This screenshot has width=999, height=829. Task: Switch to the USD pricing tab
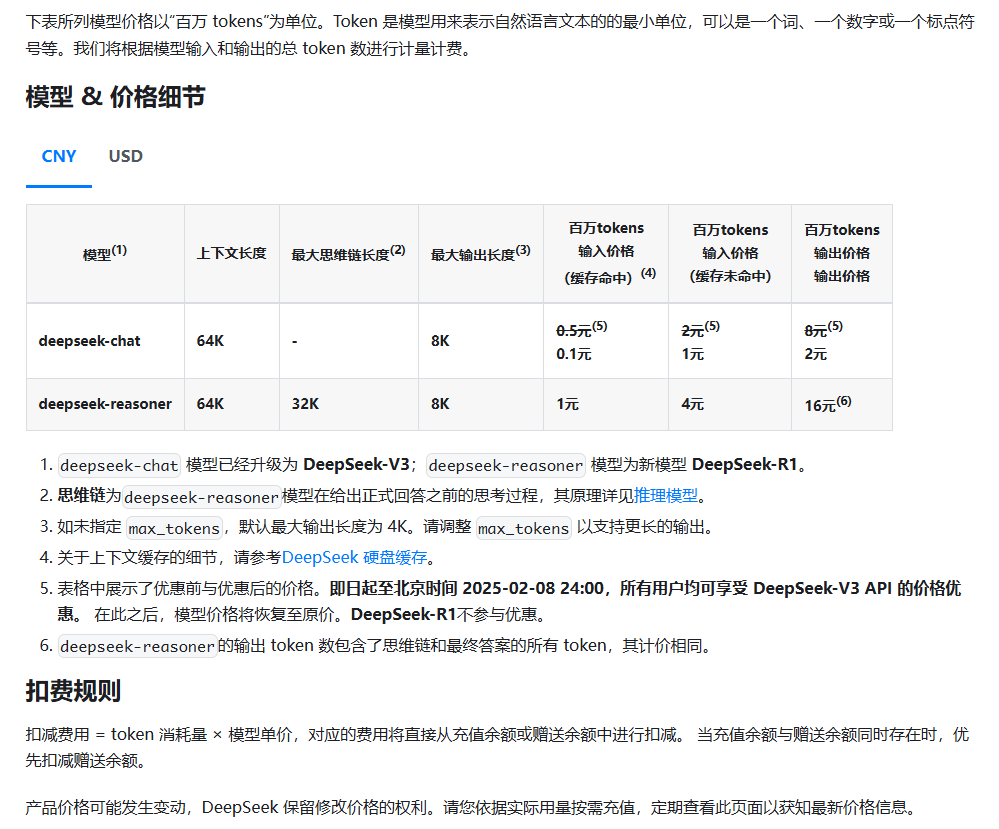126,156
